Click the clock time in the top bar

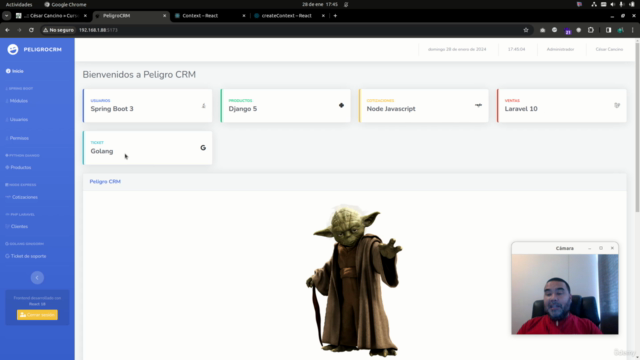point(516,49)
